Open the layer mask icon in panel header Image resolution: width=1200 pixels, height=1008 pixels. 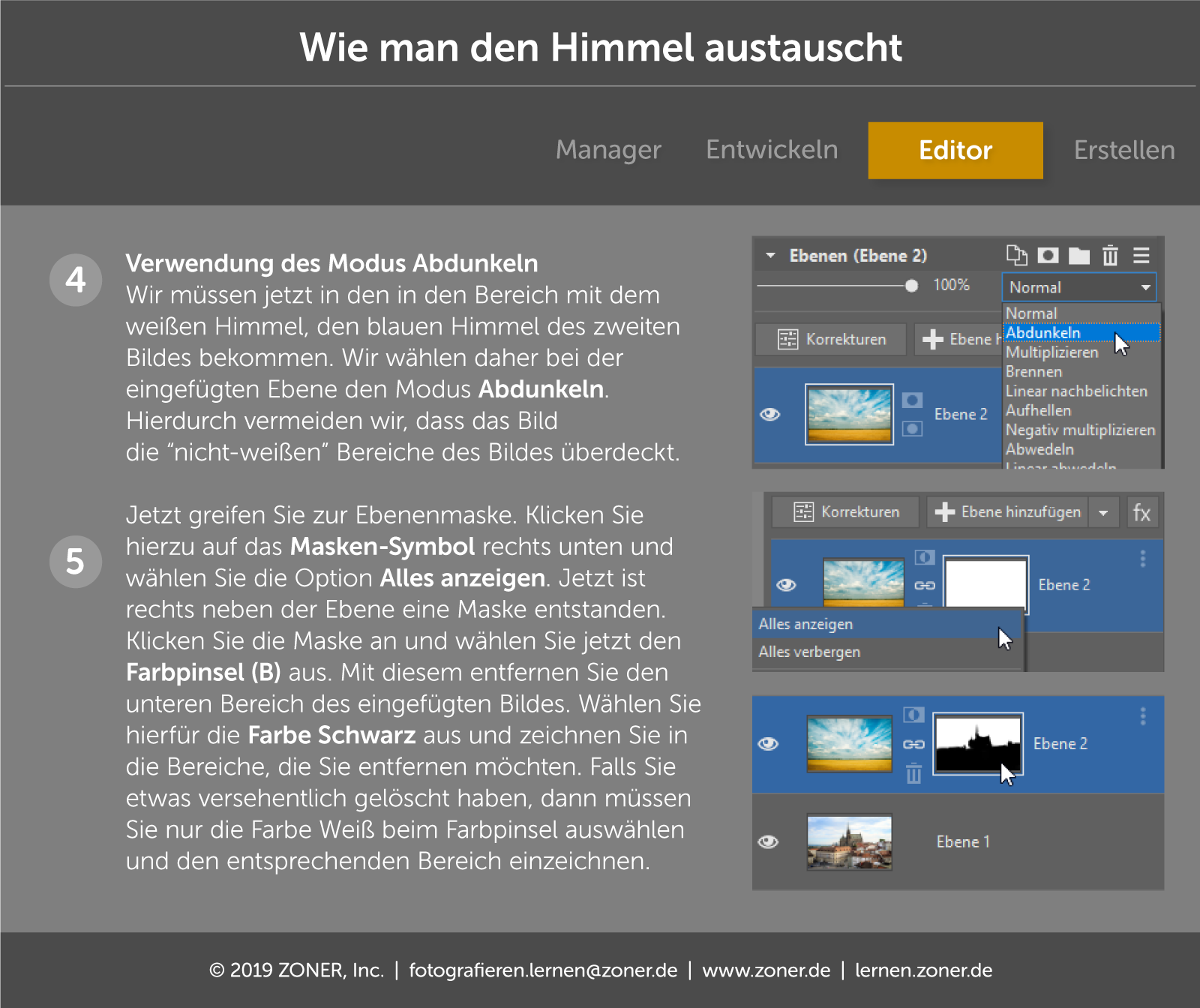coord(1047,255)
